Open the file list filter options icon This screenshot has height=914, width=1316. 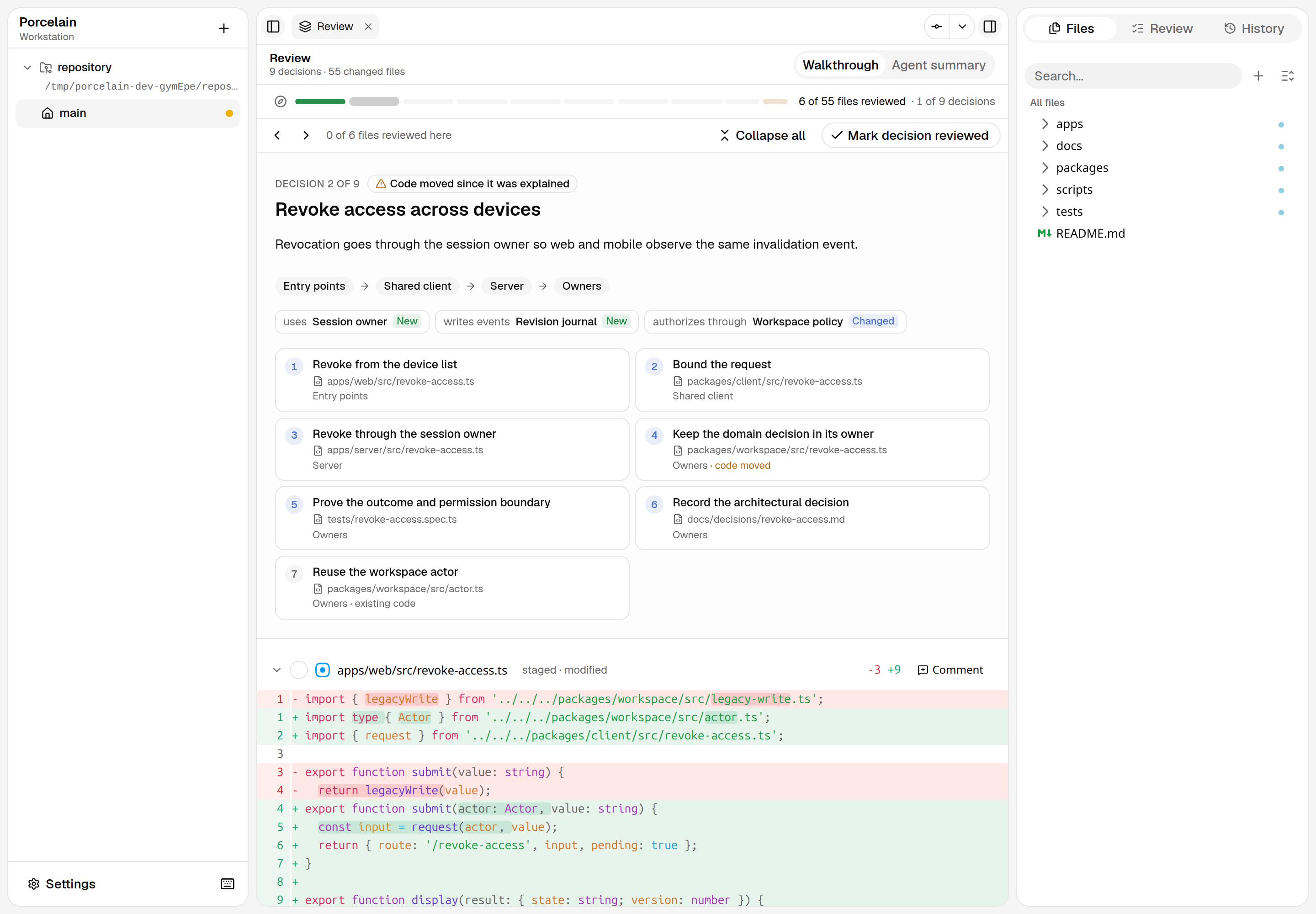tap(1287, 76)
